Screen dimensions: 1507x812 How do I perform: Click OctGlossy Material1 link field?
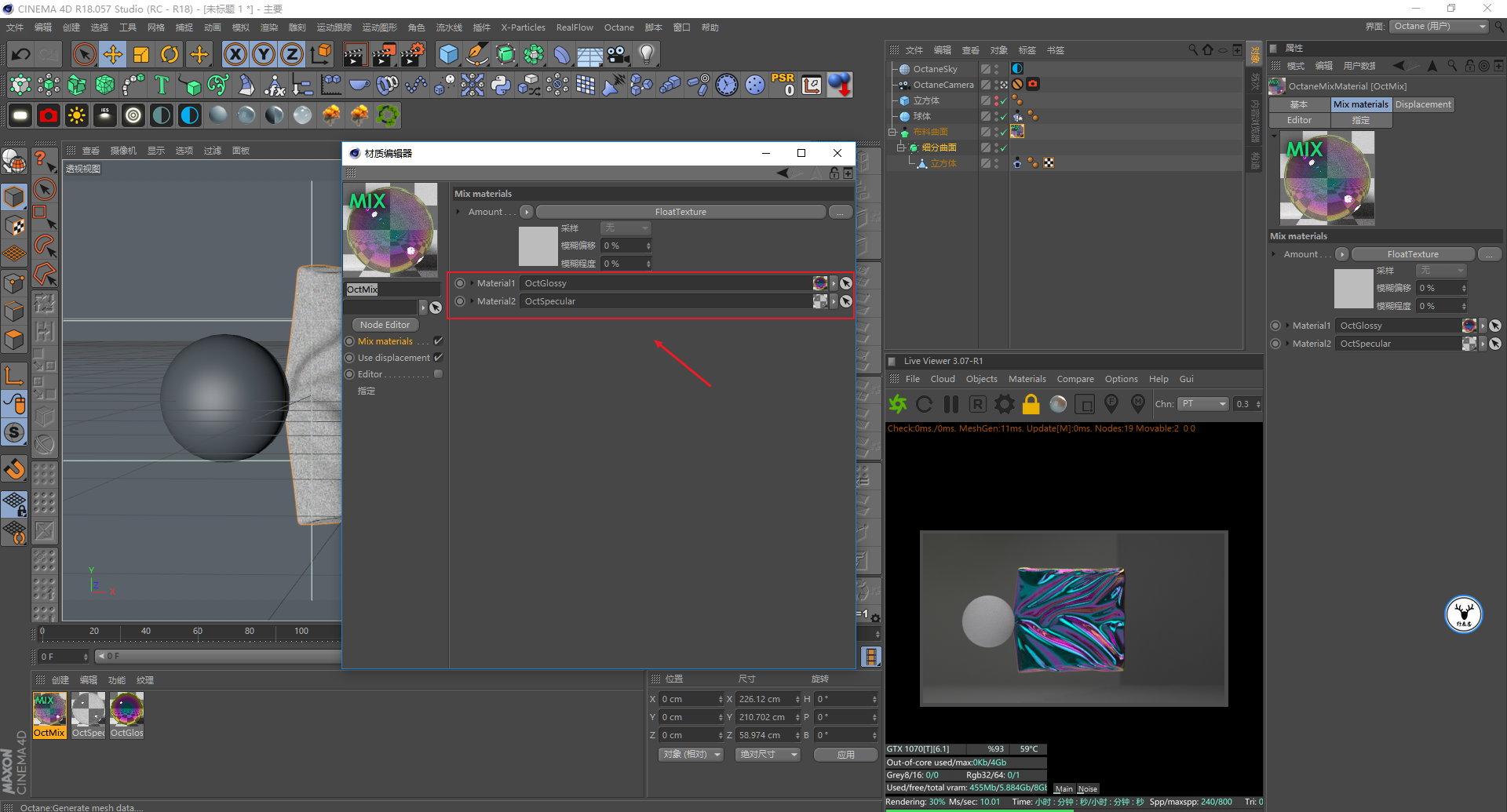point(666,283)
